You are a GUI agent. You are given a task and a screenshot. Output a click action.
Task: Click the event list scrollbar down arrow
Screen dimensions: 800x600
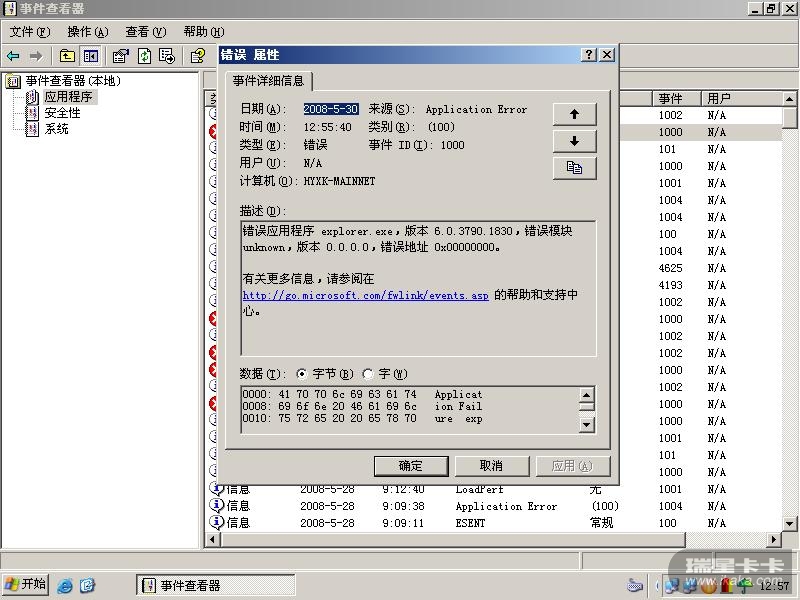pos(789,523)
